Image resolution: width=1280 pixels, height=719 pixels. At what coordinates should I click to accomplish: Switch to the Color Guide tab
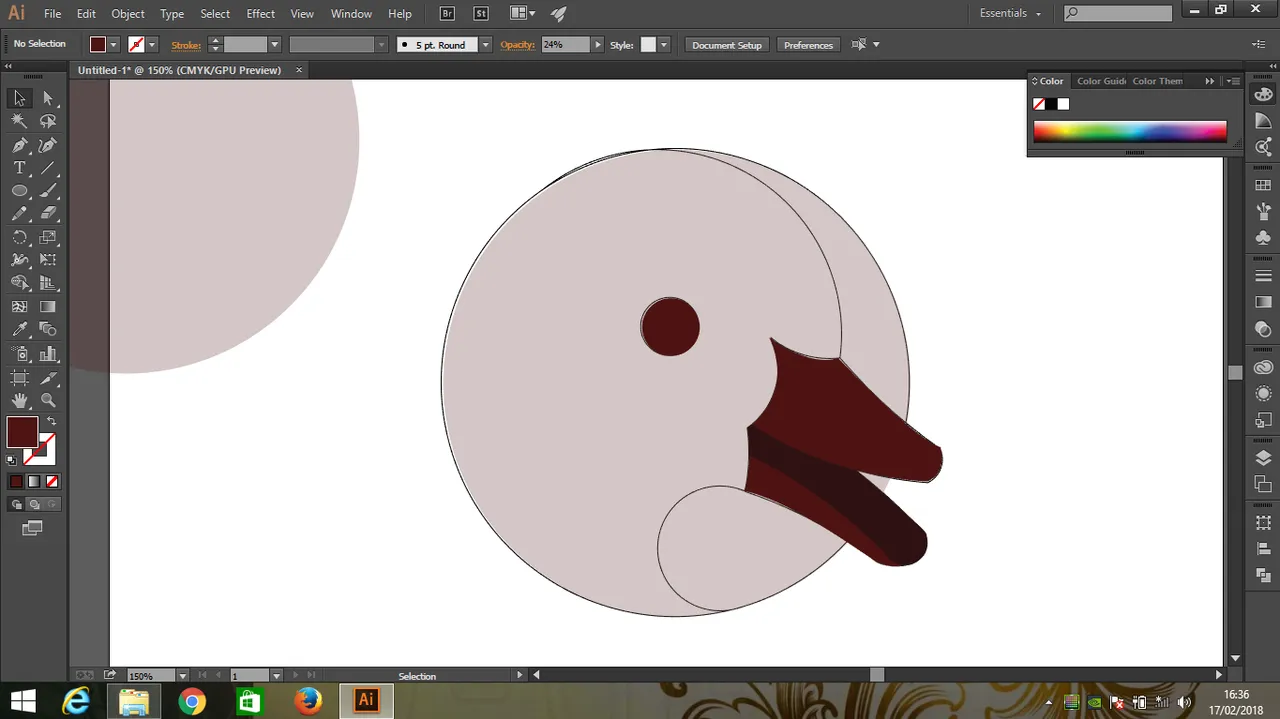pos(1101,81)
